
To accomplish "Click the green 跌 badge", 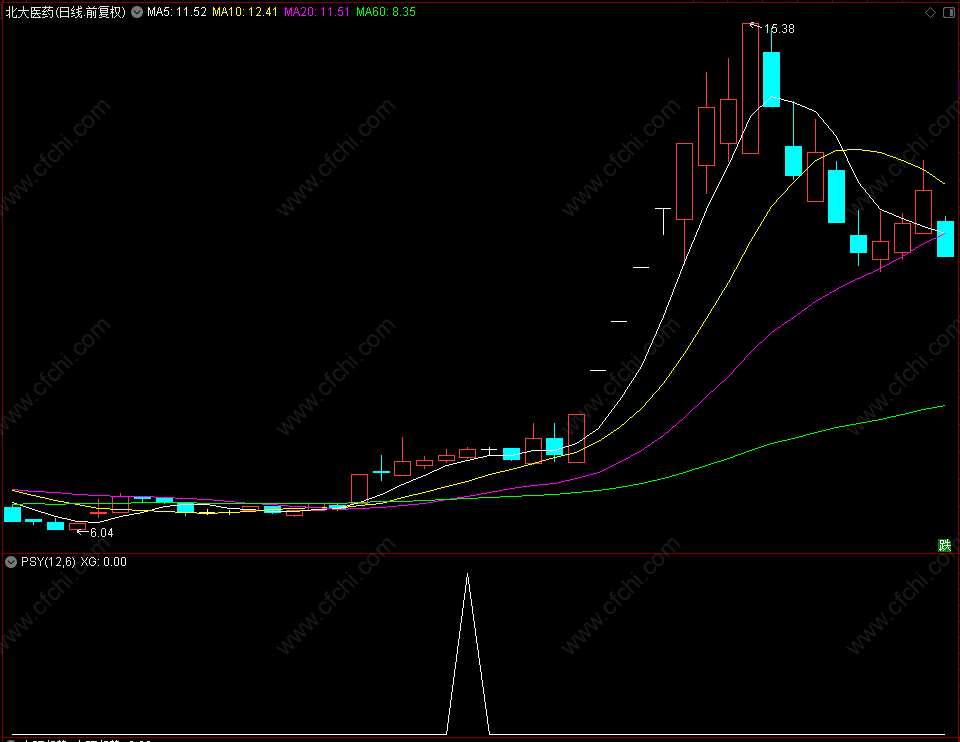I will point(945,545).
